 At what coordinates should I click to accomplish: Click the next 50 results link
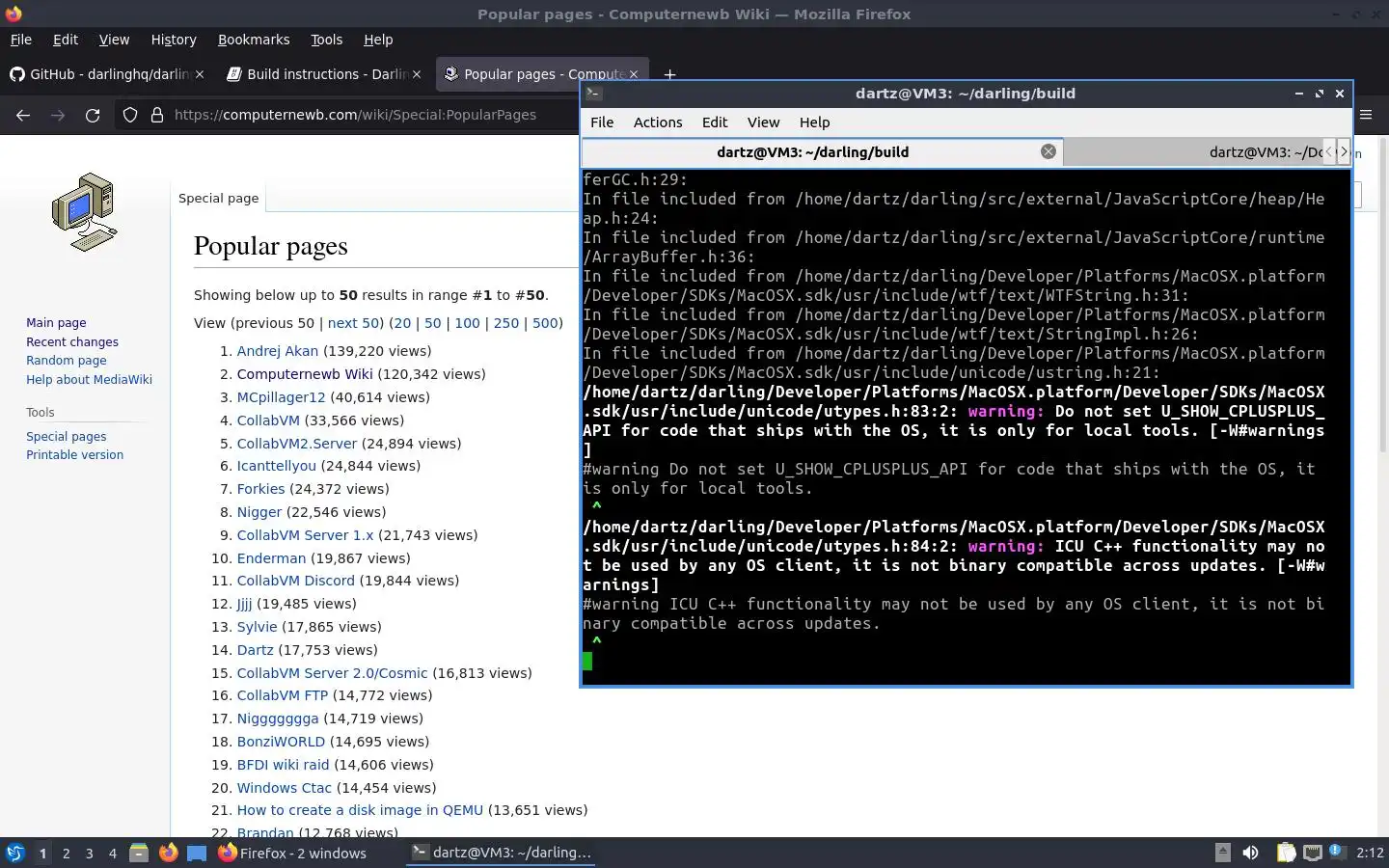tap(354, 323)
